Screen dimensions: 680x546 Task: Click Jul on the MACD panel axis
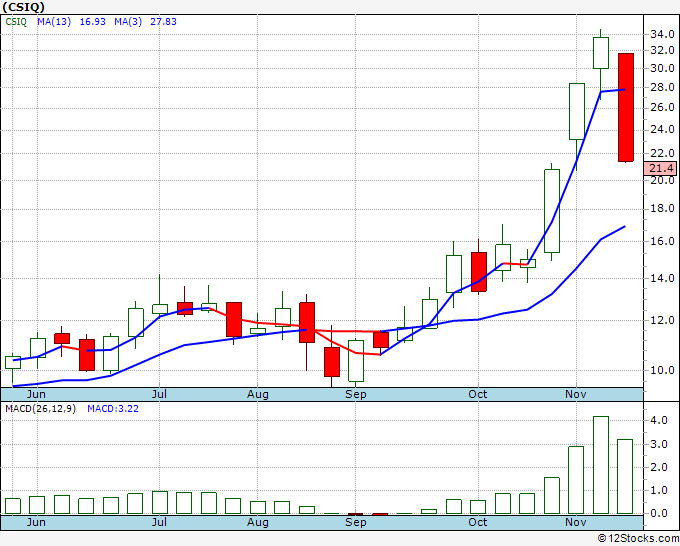pos(159,522)
